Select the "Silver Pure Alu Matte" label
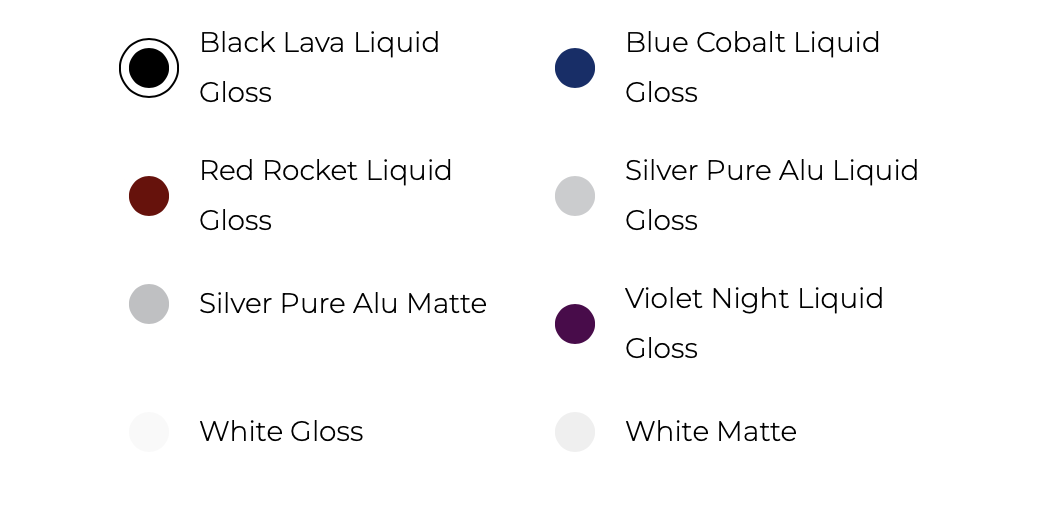Image resolution: width=1060 pixels, height=514 pixels. click(x=342, y=304)
